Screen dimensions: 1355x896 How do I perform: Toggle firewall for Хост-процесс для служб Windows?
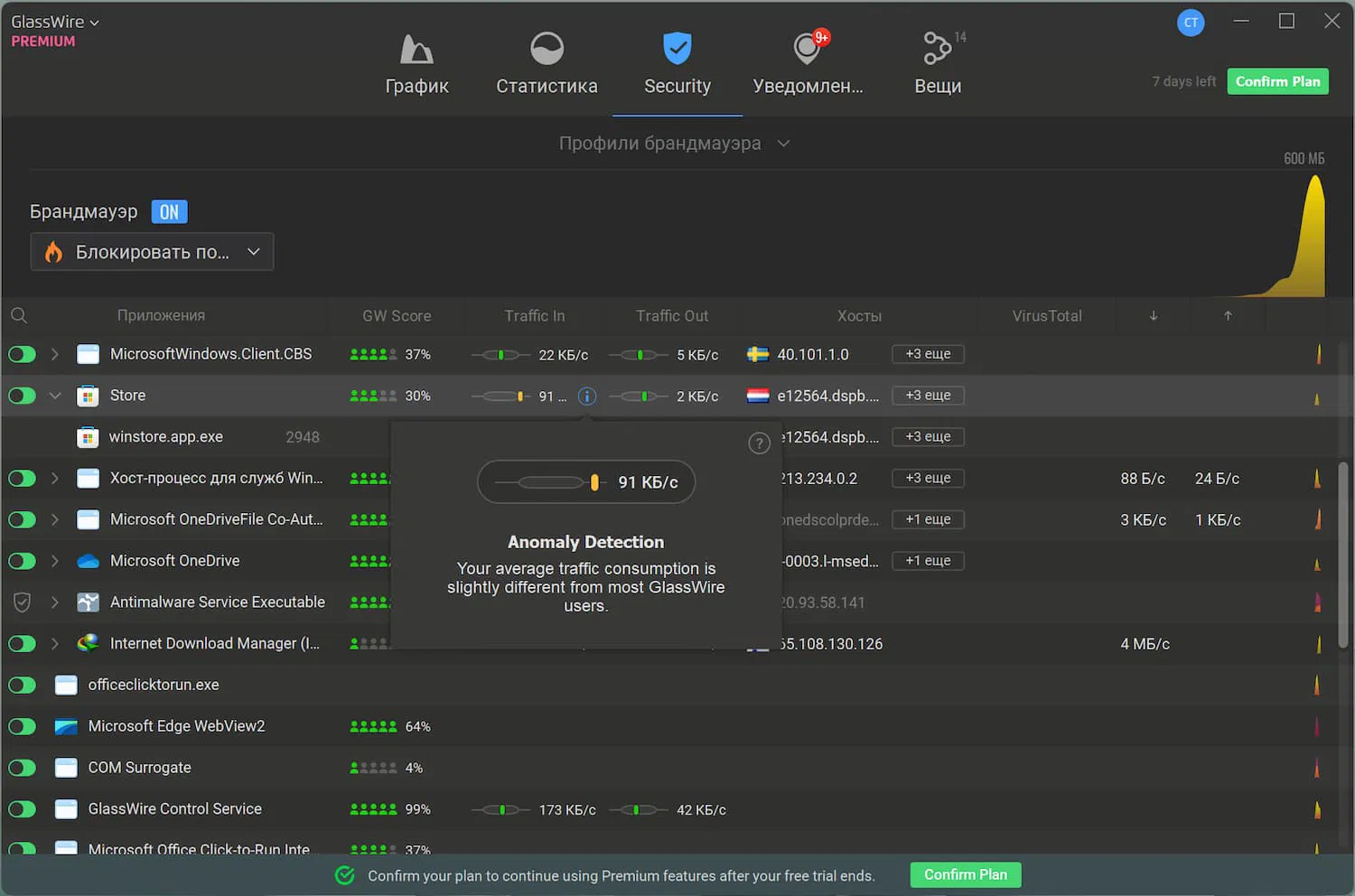(x=23, y=478)
